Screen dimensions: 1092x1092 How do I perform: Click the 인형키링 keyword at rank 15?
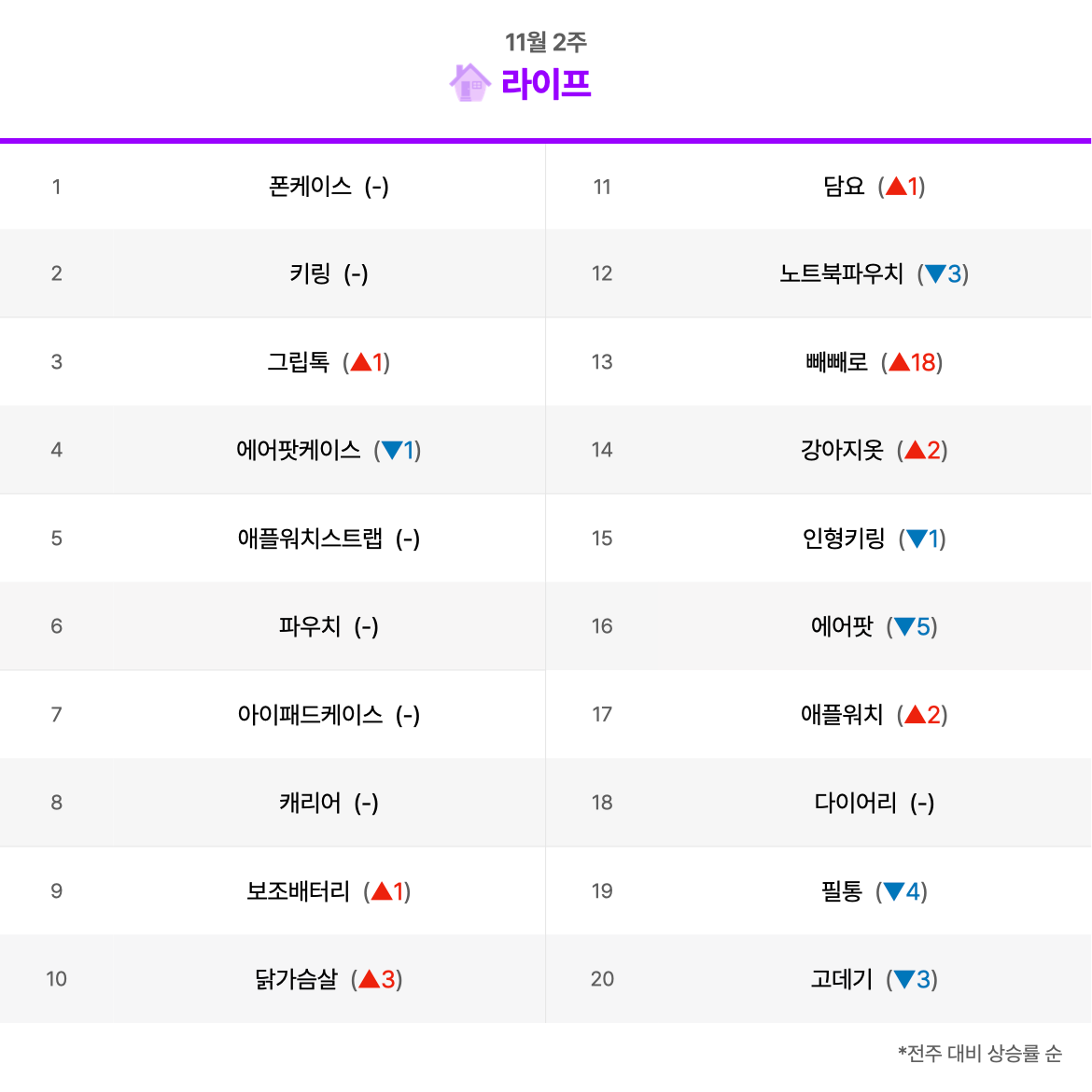[844, 539]
